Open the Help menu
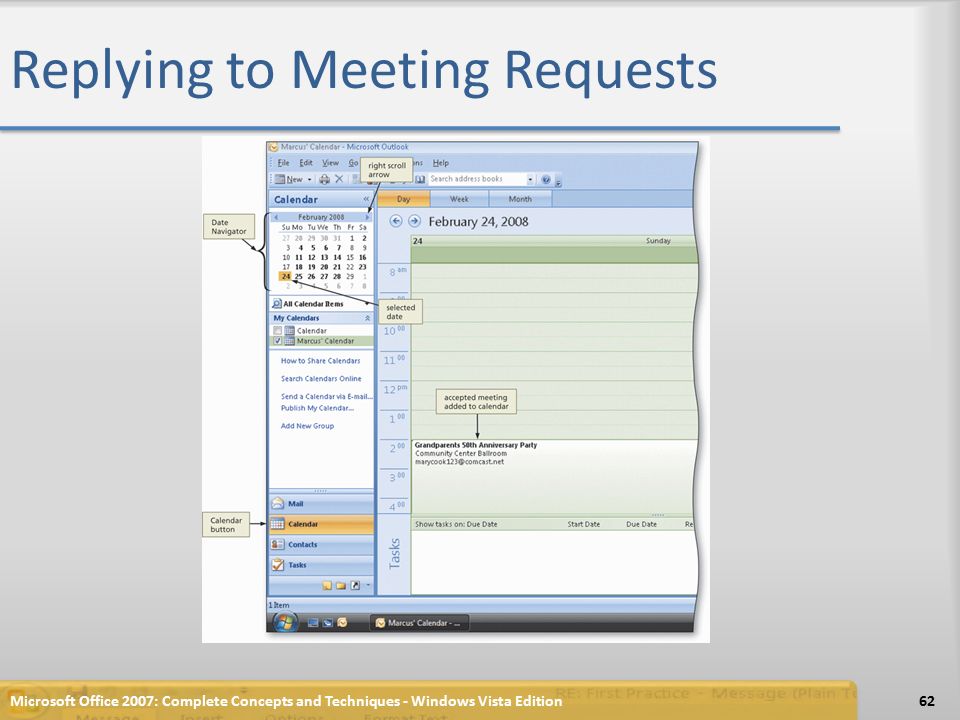 pos(441,163)
